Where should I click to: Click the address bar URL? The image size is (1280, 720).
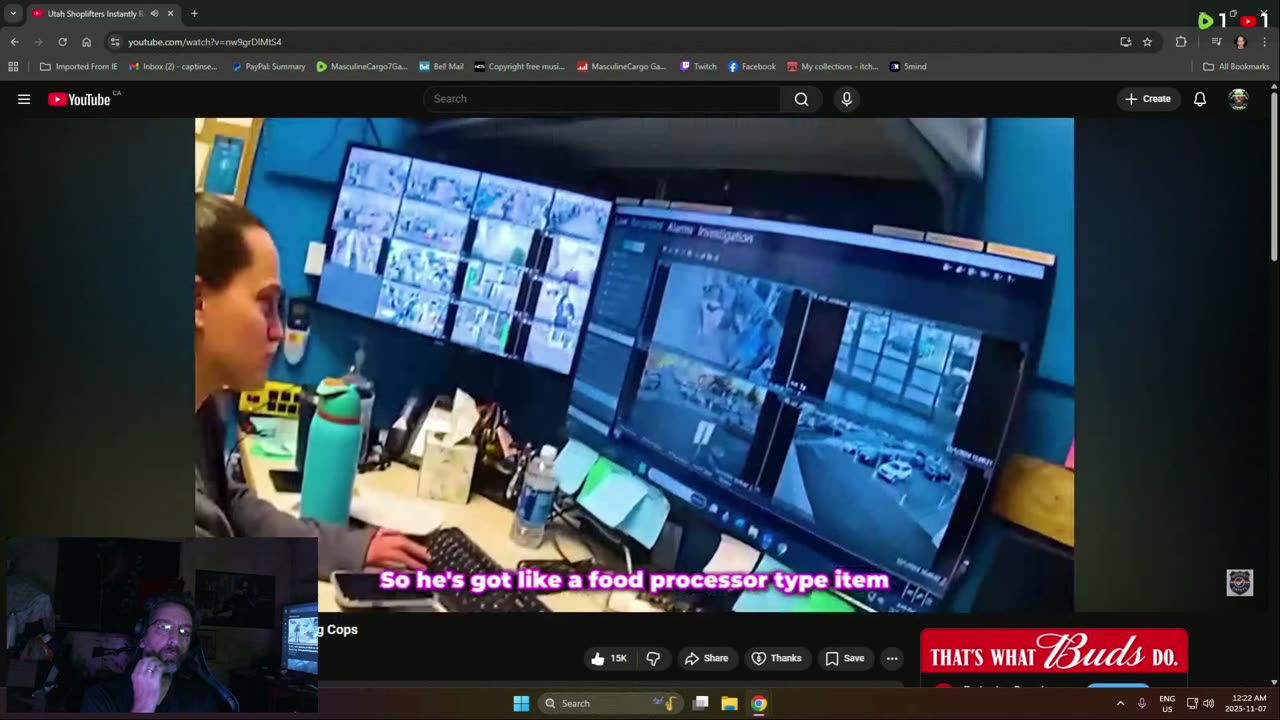click(205, 42)
